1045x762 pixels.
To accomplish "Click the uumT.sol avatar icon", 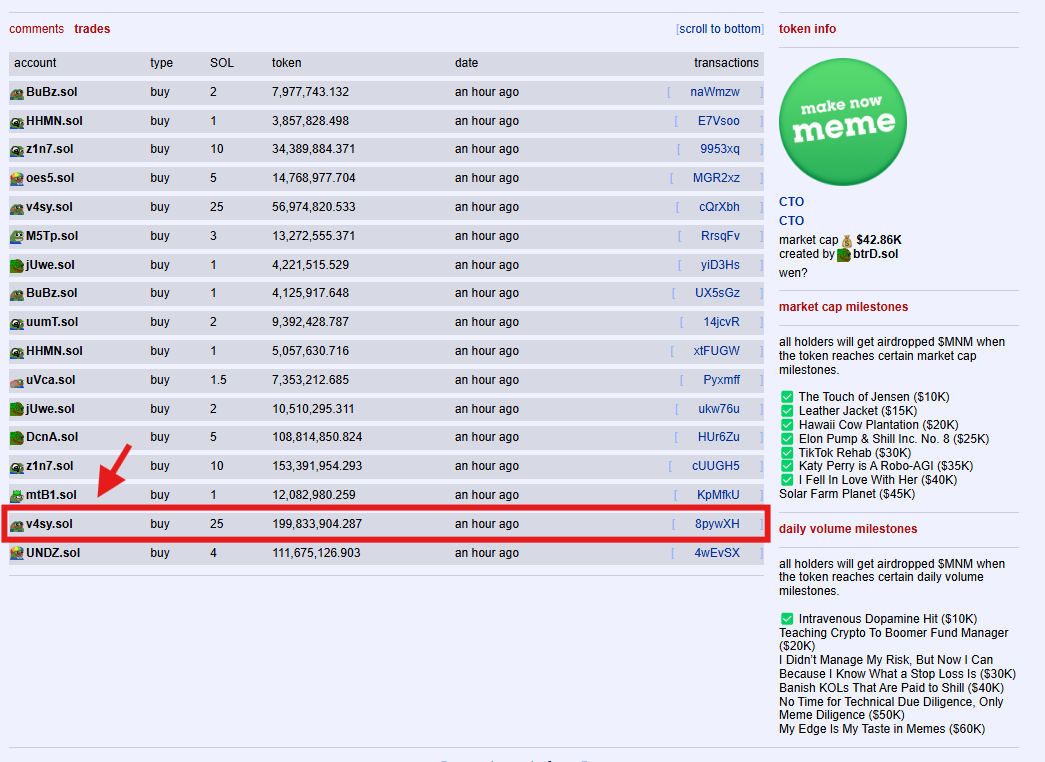I will click(x=17, y=323).
